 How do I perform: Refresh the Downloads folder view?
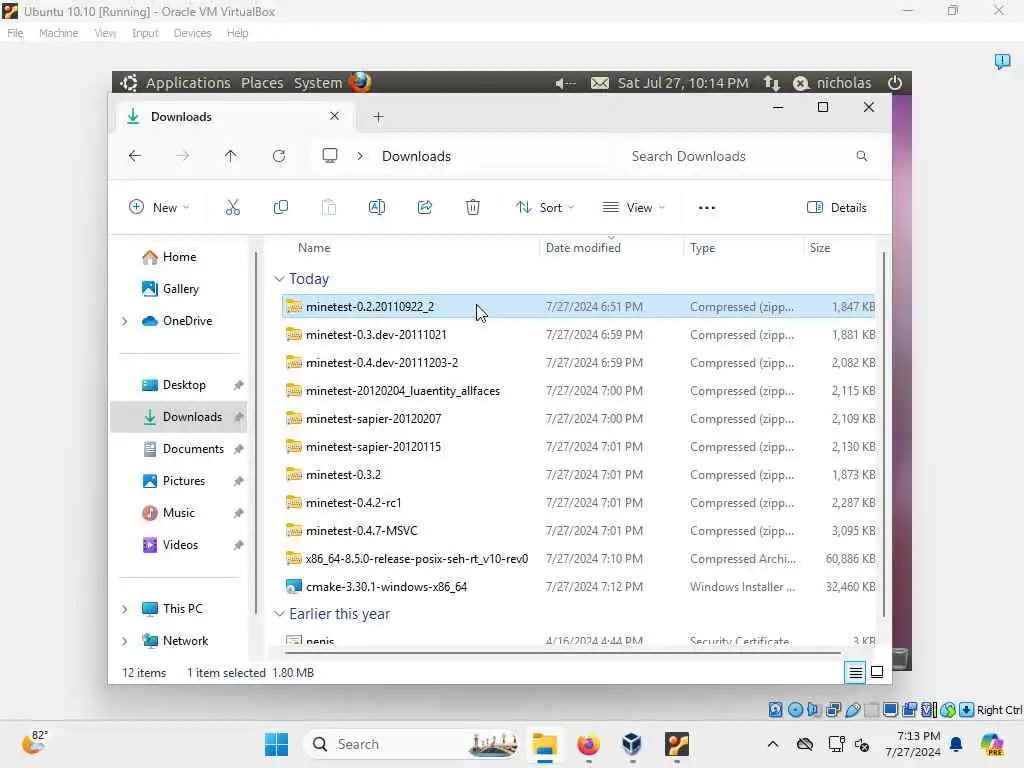coord(279,156)
